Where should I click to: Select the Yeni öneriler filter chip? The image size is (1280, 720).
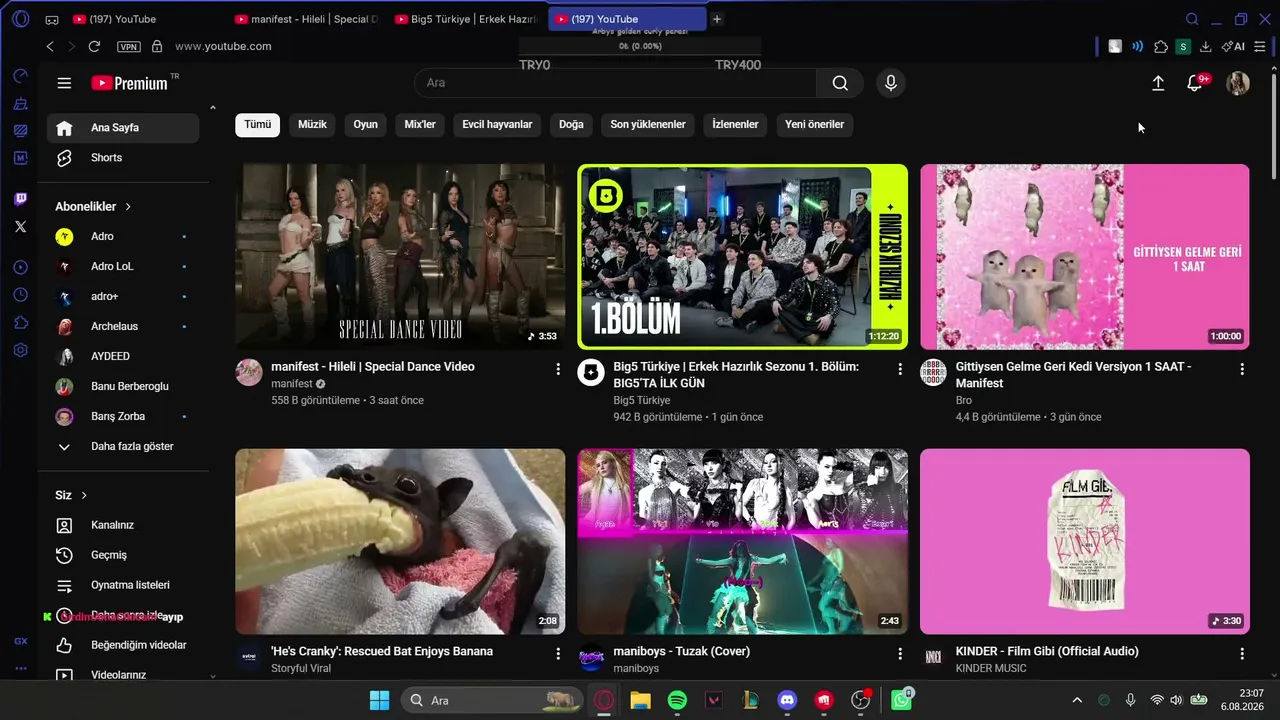(x=814, y=124)
